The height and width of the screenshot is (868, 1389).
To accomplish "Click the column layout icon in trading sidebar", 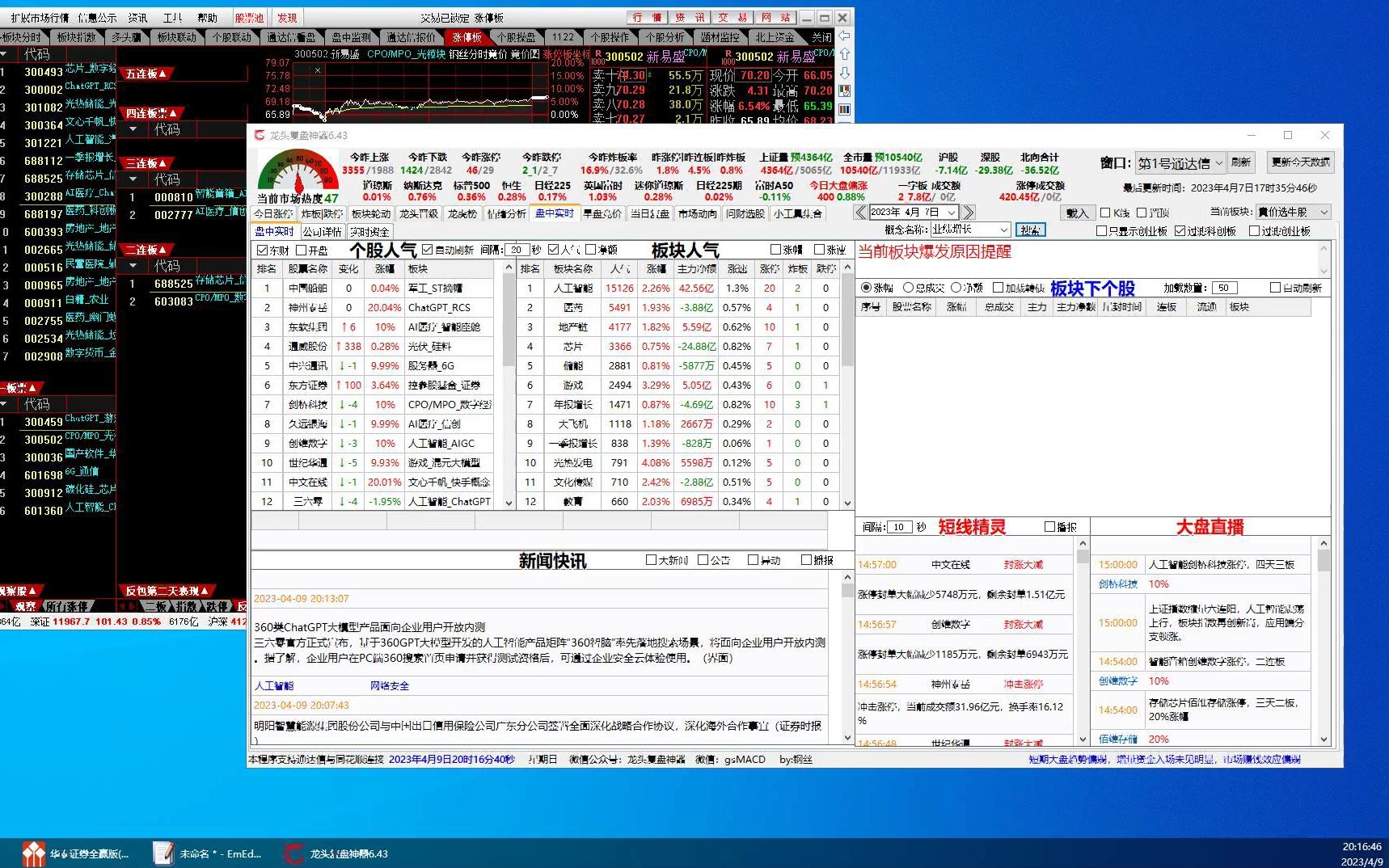I will pyautogui.click(x=844, y=110).
